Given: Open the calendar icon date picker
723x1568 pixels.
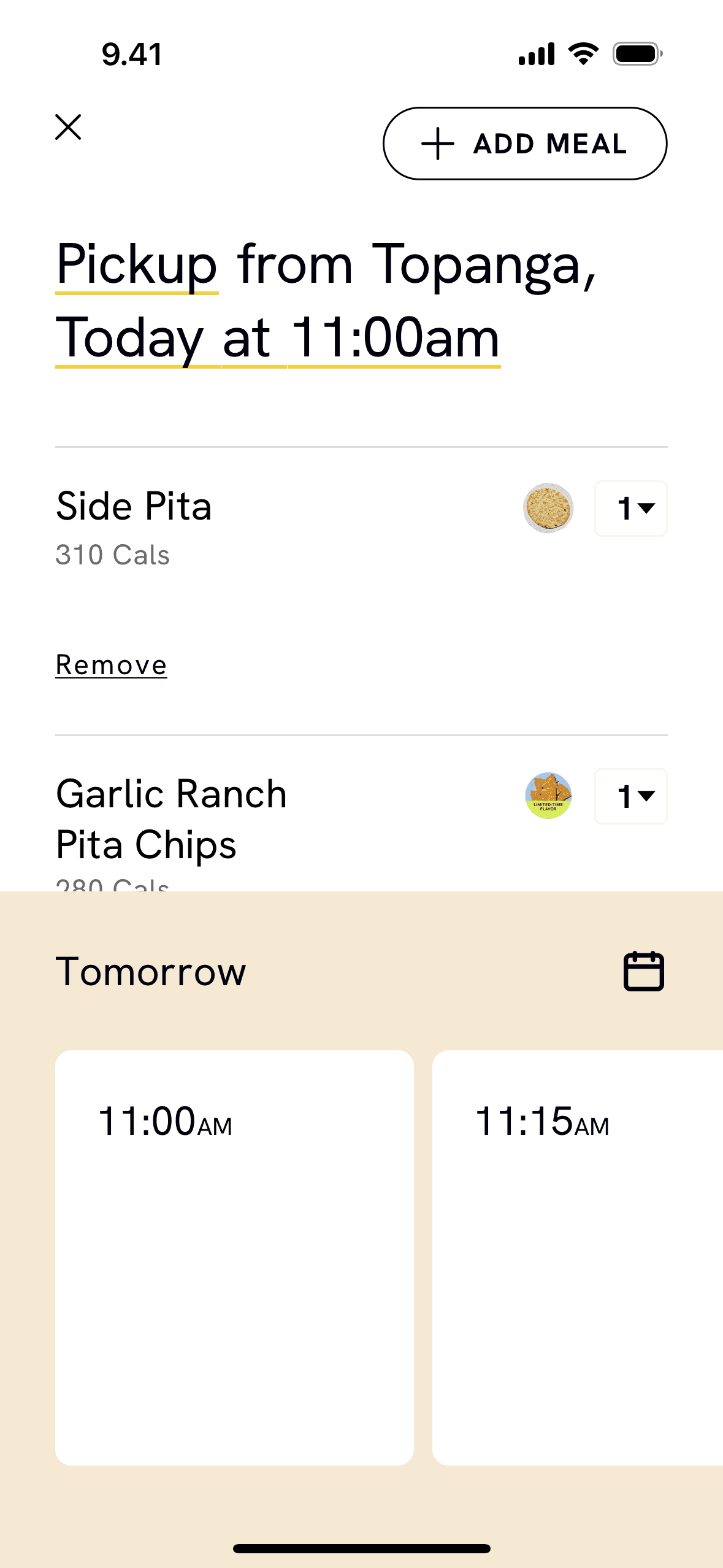Looking at the screenshot, I should click(643, 971).
